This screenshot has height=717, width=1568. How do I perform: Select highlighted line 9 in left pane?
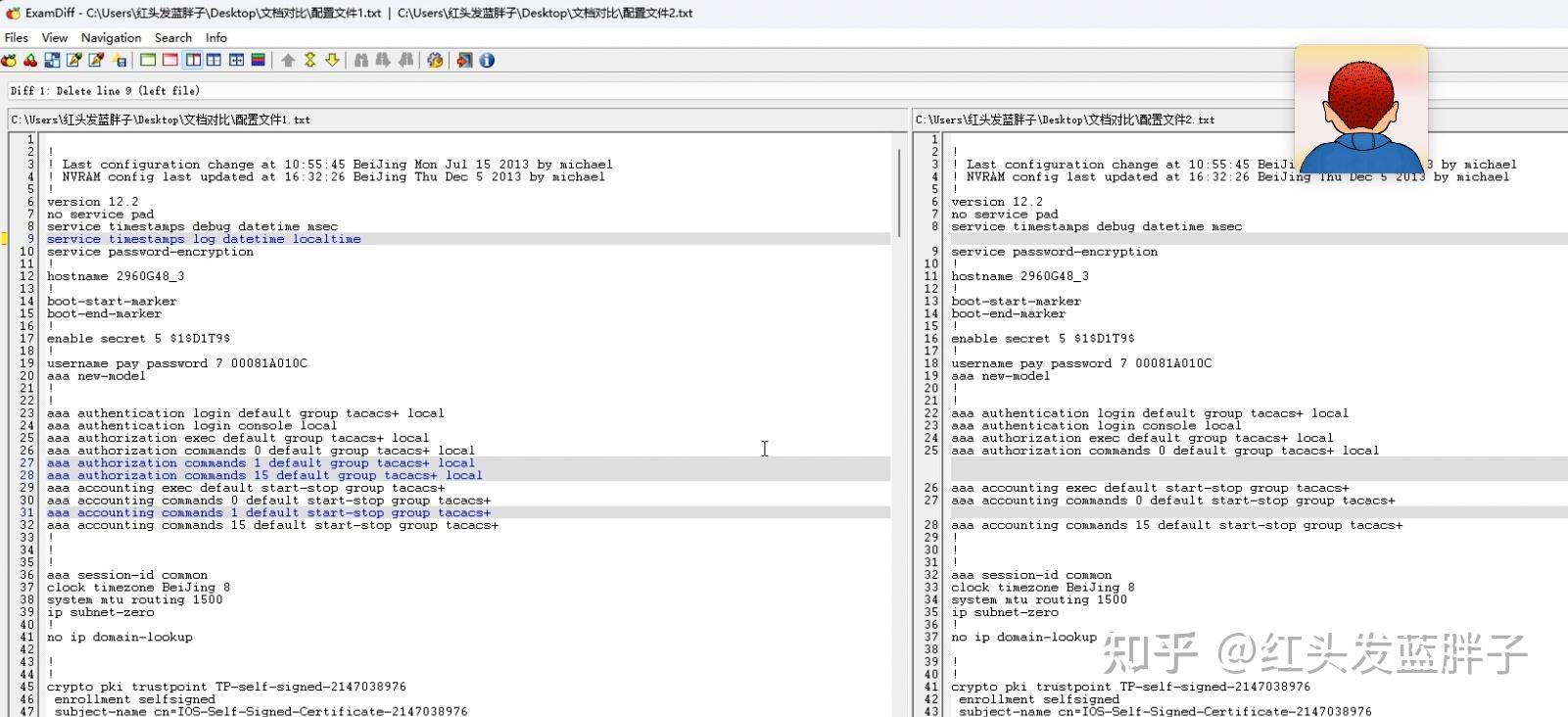[x=204, y=239]
